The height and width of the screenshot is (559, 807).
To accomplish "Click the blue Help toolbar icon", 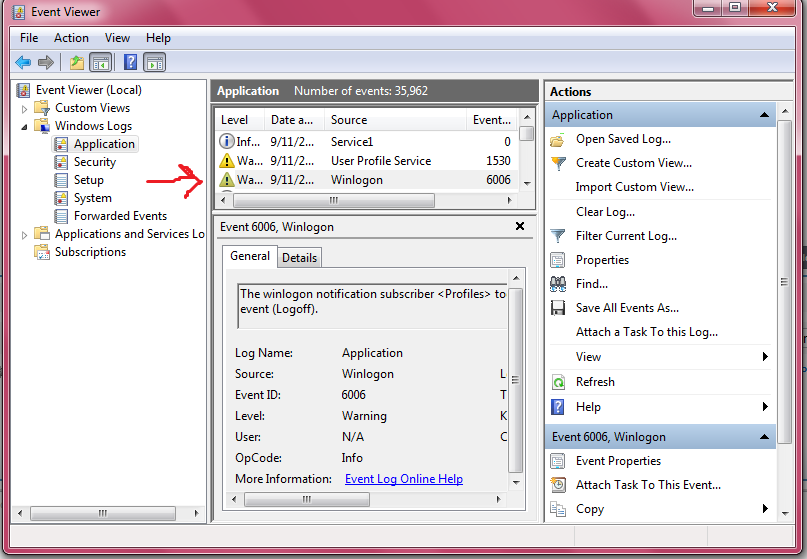I will tap(131, 62).
